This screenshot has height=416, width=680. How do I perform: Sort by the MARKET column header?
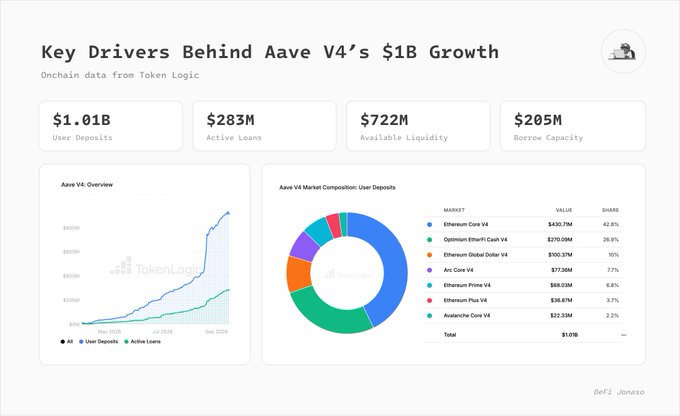point(454,210)
